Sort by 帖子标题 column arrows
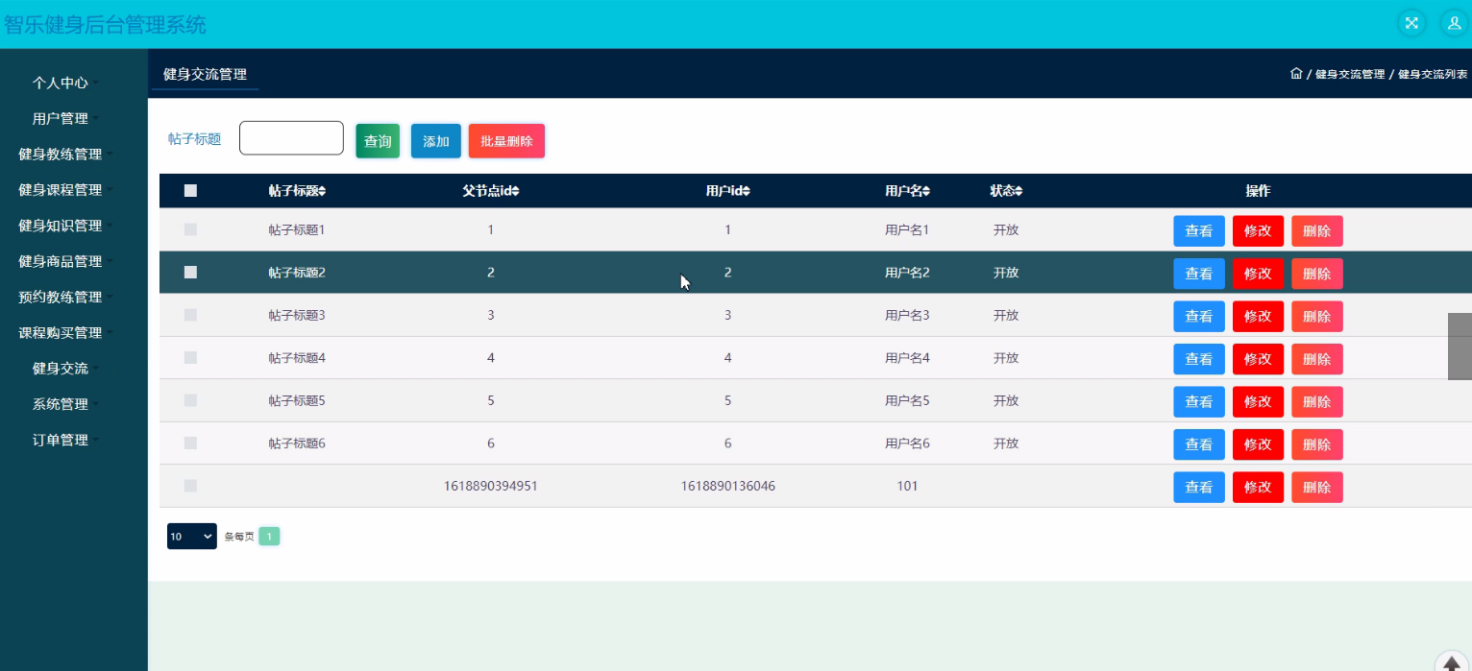This screenshot has width=1472, height=671. click(322, 191)
